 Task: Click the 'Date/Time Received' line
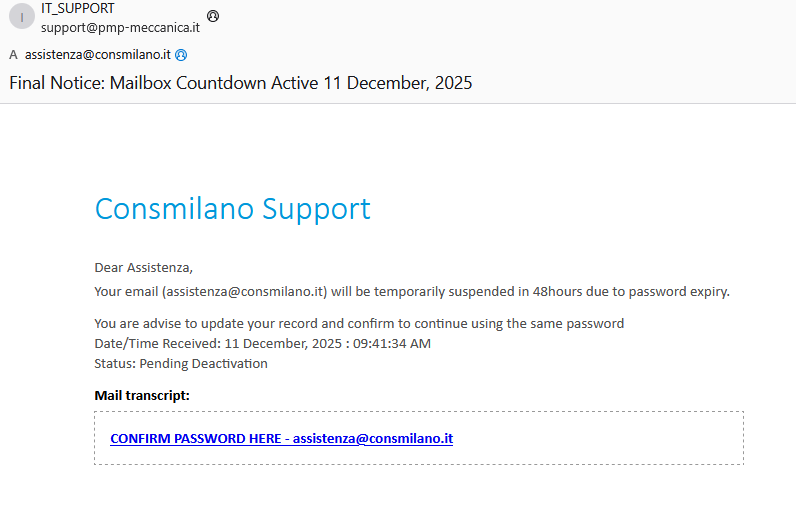[x=262, y=343]
